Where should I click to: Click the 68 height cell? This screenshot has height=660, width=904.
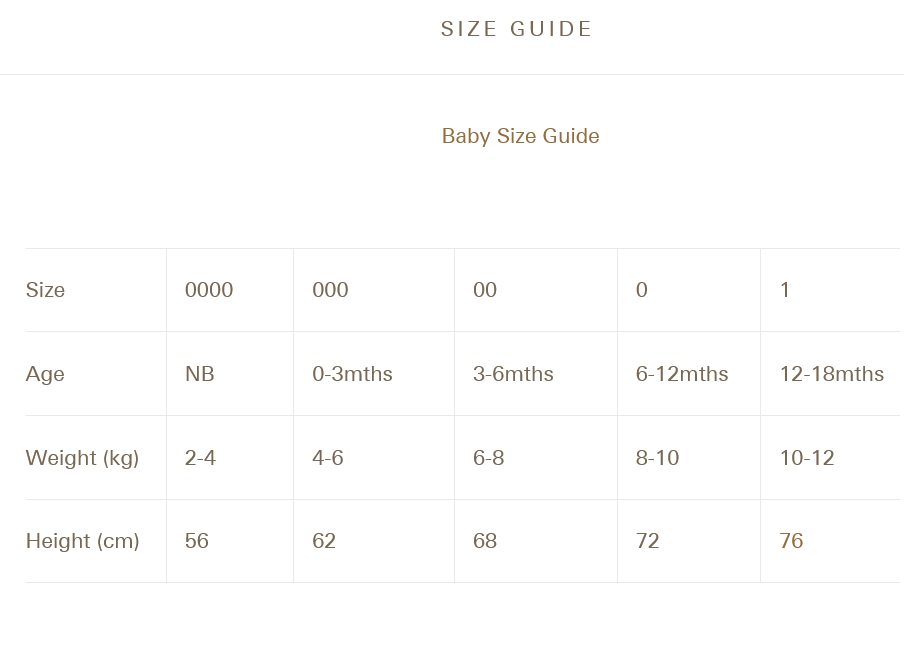[485, 541]
